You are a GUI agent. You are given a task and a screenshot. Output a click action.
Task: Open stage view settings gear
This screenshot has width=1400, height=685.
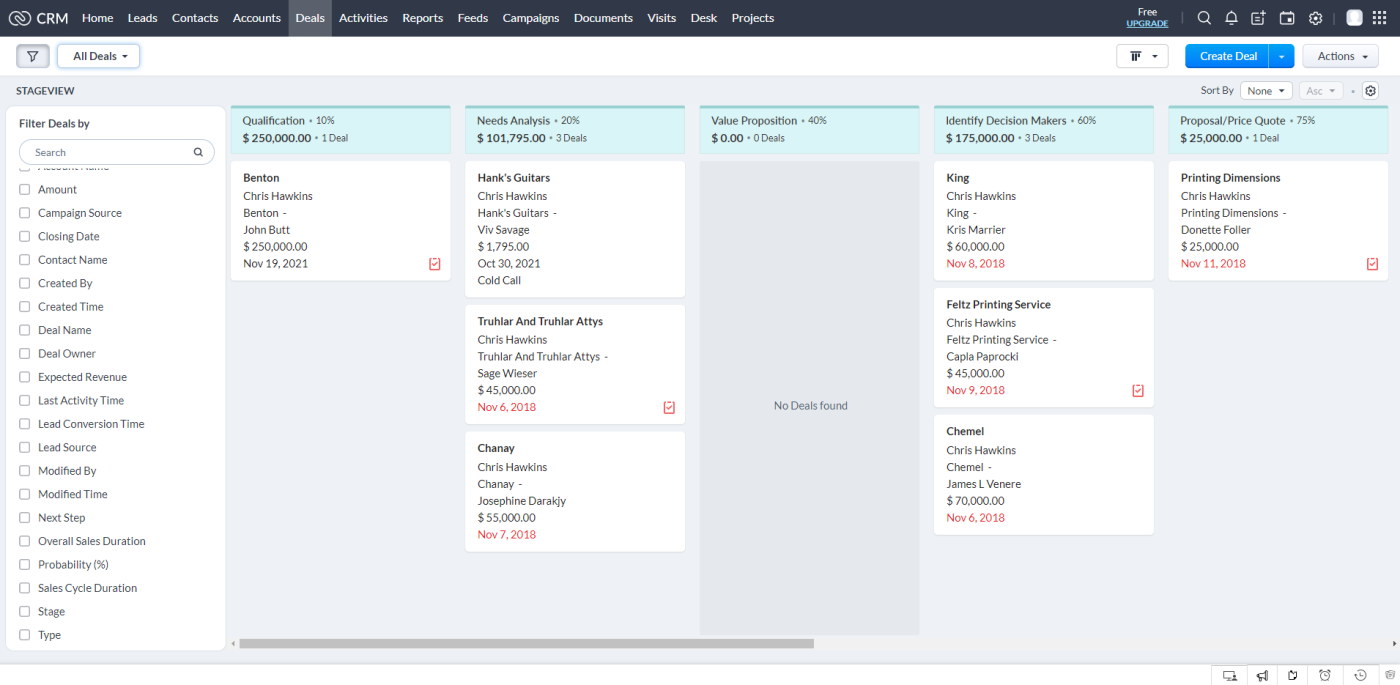[x=1370, y=91]
